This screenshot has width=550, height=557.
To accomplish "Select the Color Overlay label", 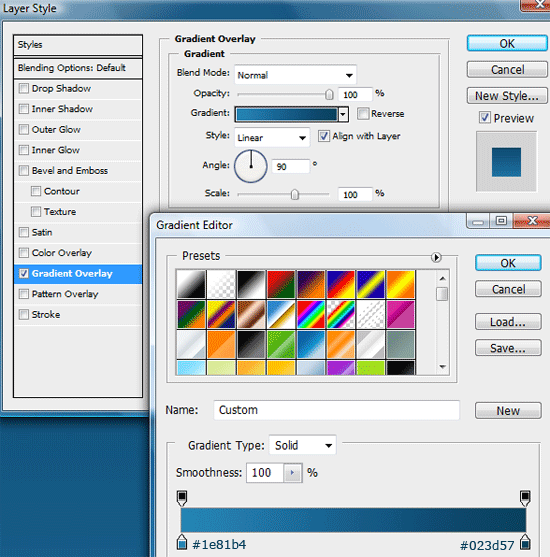I will tap(62, 253).
